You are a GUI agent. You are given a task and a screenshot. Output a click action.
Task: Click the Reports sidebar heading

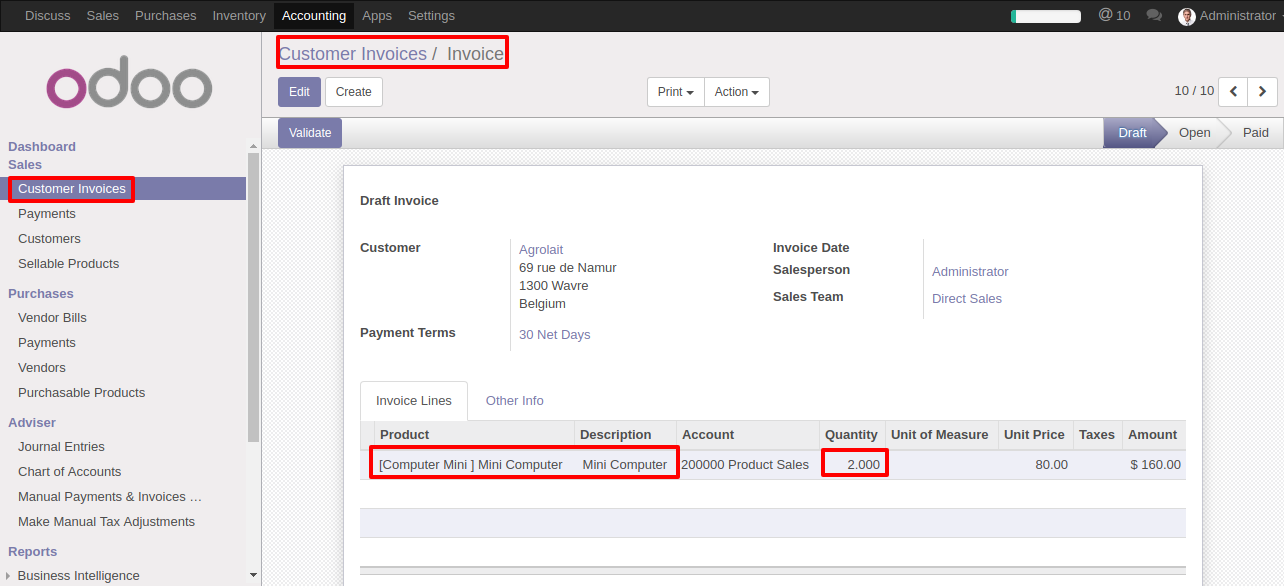tap(32, 552)
